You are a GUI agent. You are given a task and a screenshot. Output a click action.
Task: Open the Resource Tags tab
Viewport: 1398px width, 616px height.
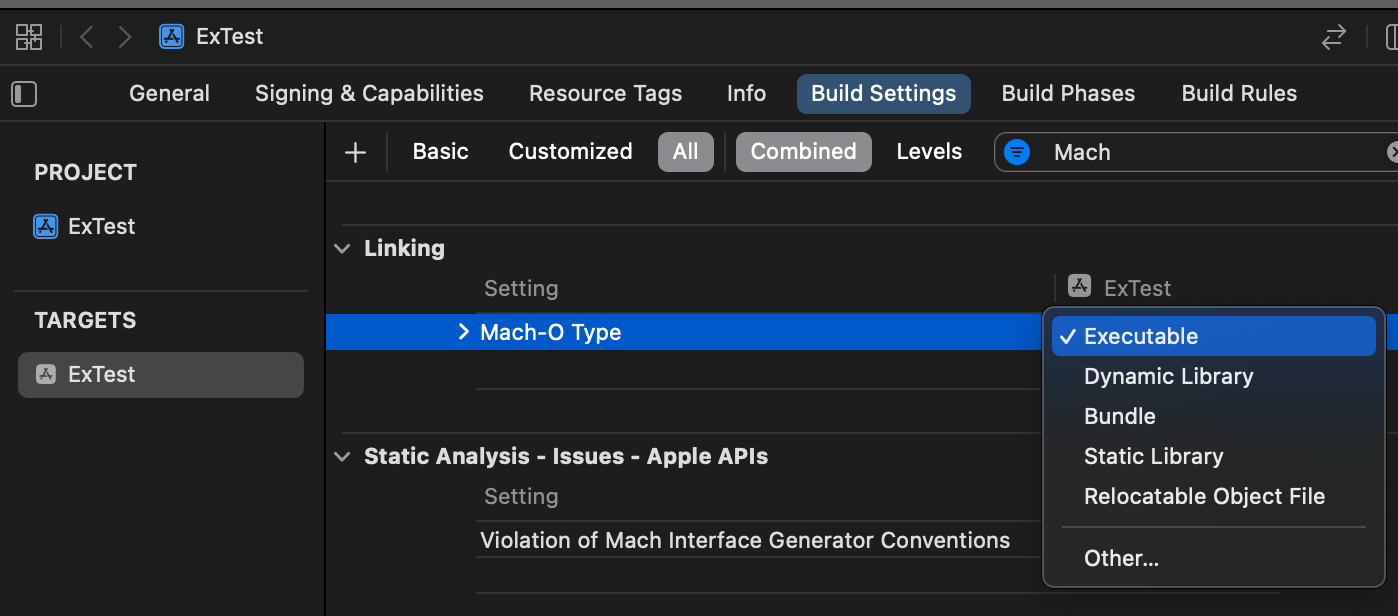pos(605,94)
